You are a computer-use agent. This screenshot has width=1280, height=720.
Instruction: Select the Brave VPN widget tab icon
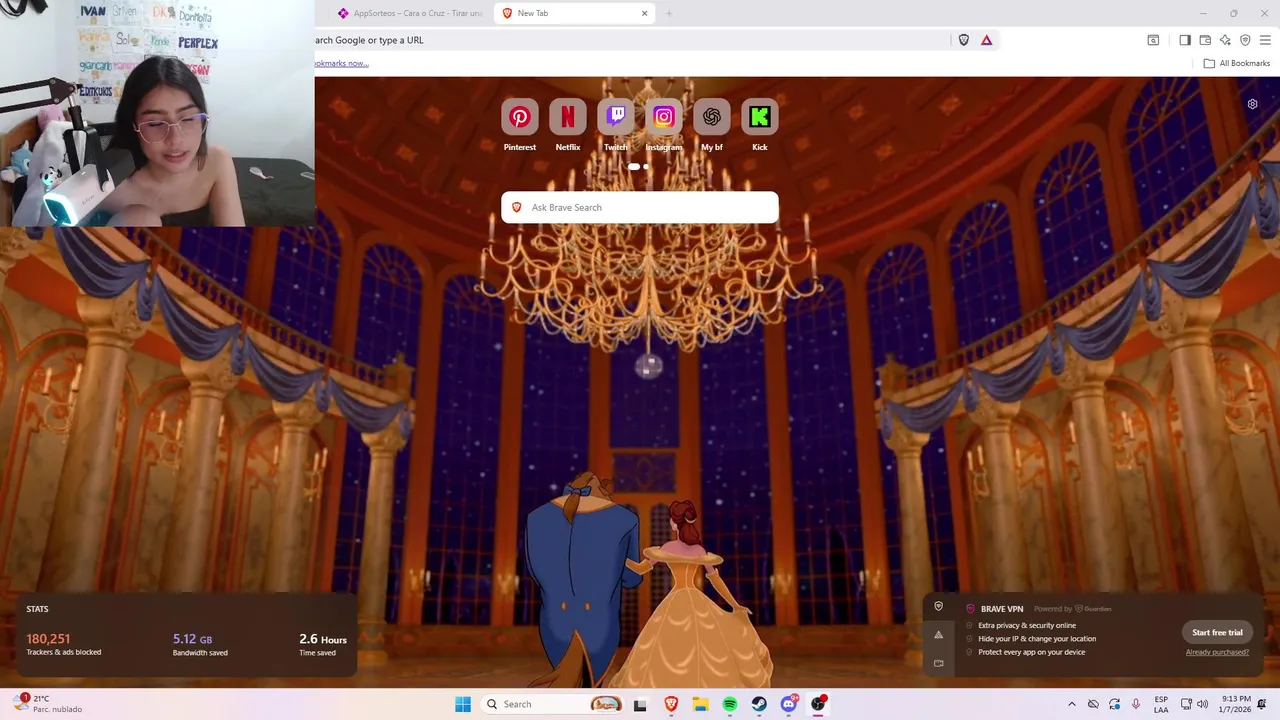tap(938, 606)
